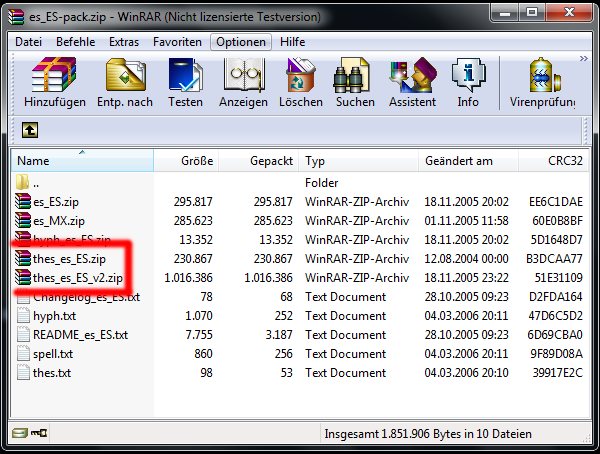Open the Hilfe menu

(292, 42)
